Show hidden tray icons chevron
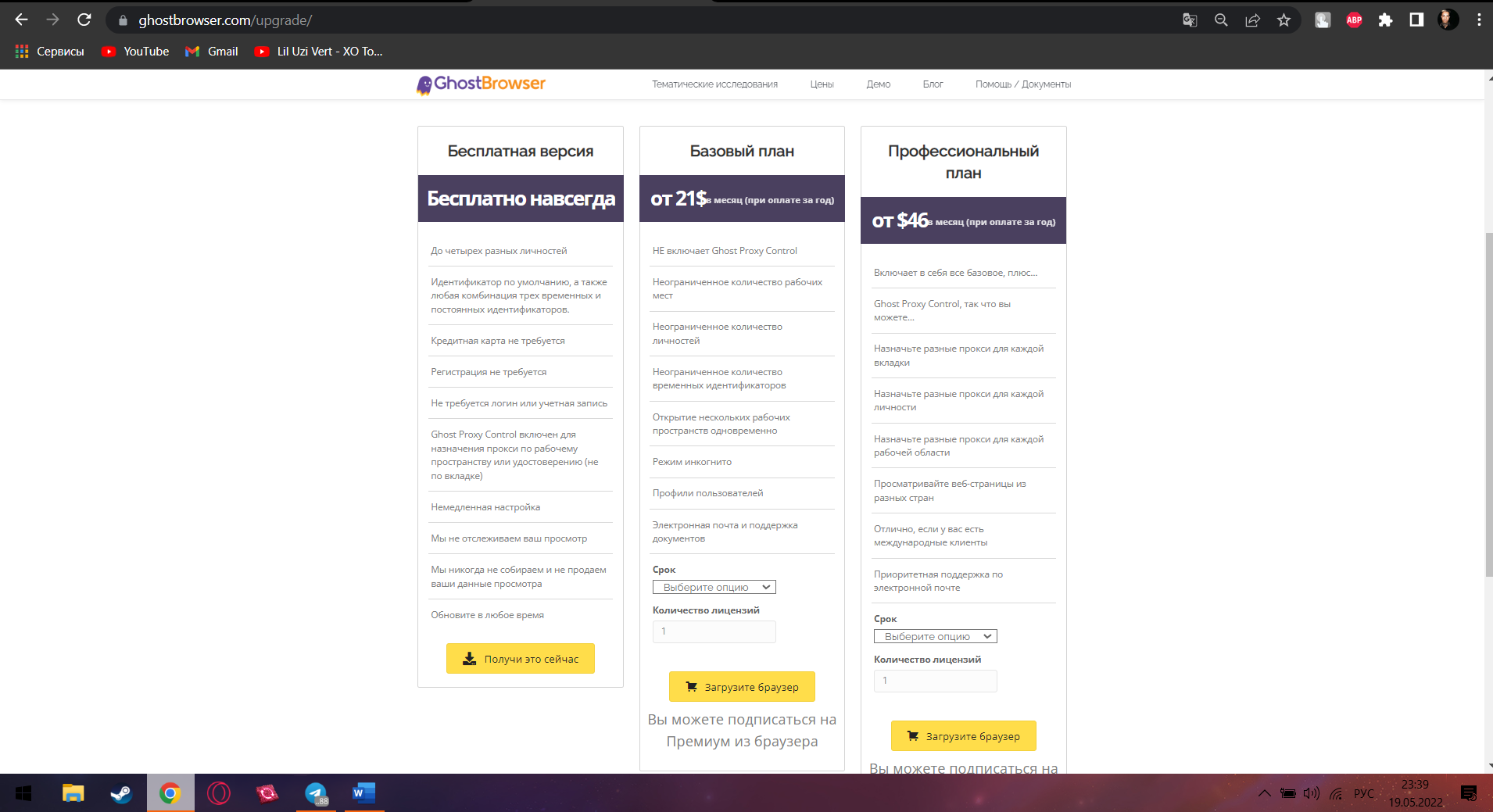1493x812 pixels. (x=1264, y=793)
